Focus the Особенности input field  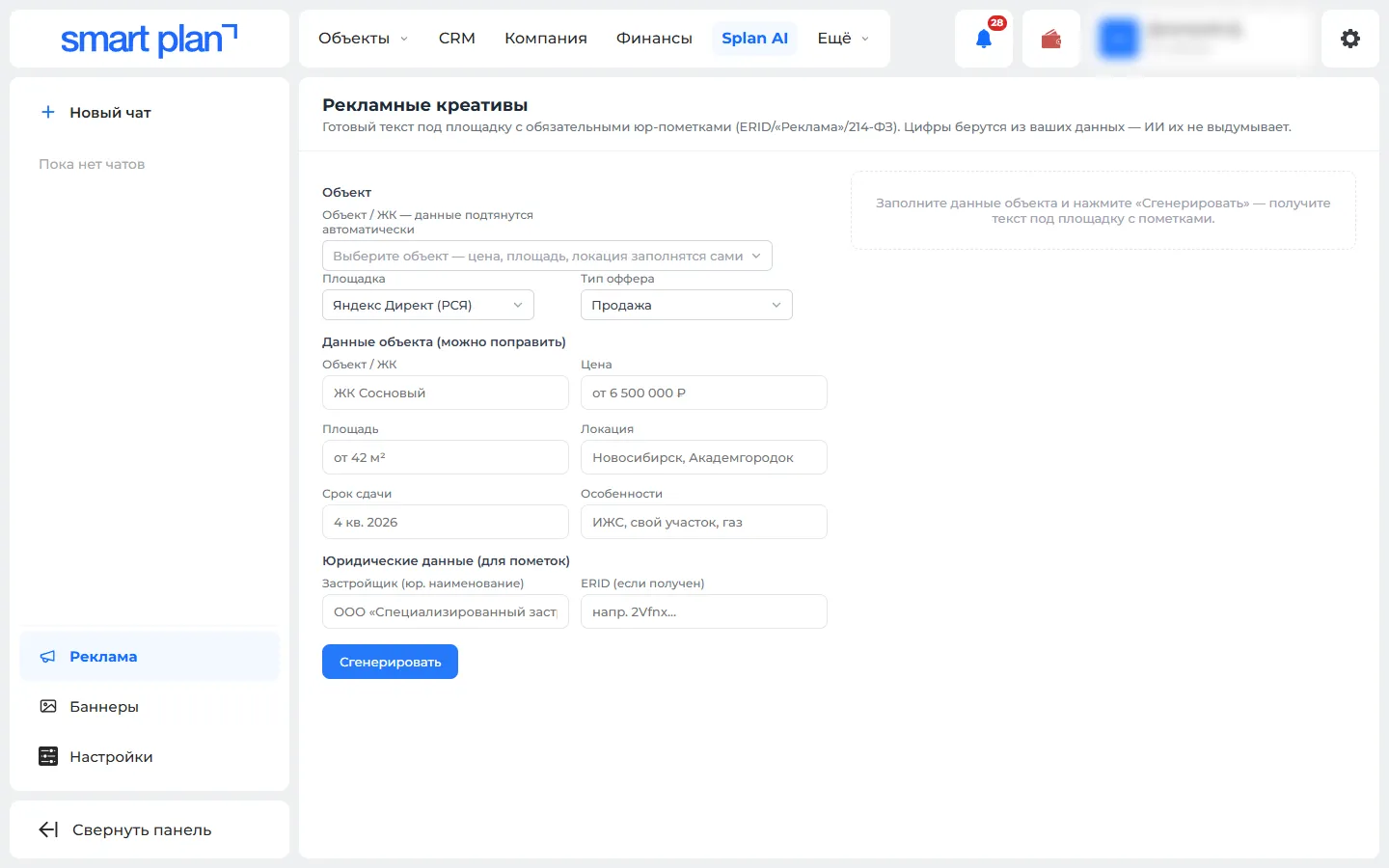704,522
